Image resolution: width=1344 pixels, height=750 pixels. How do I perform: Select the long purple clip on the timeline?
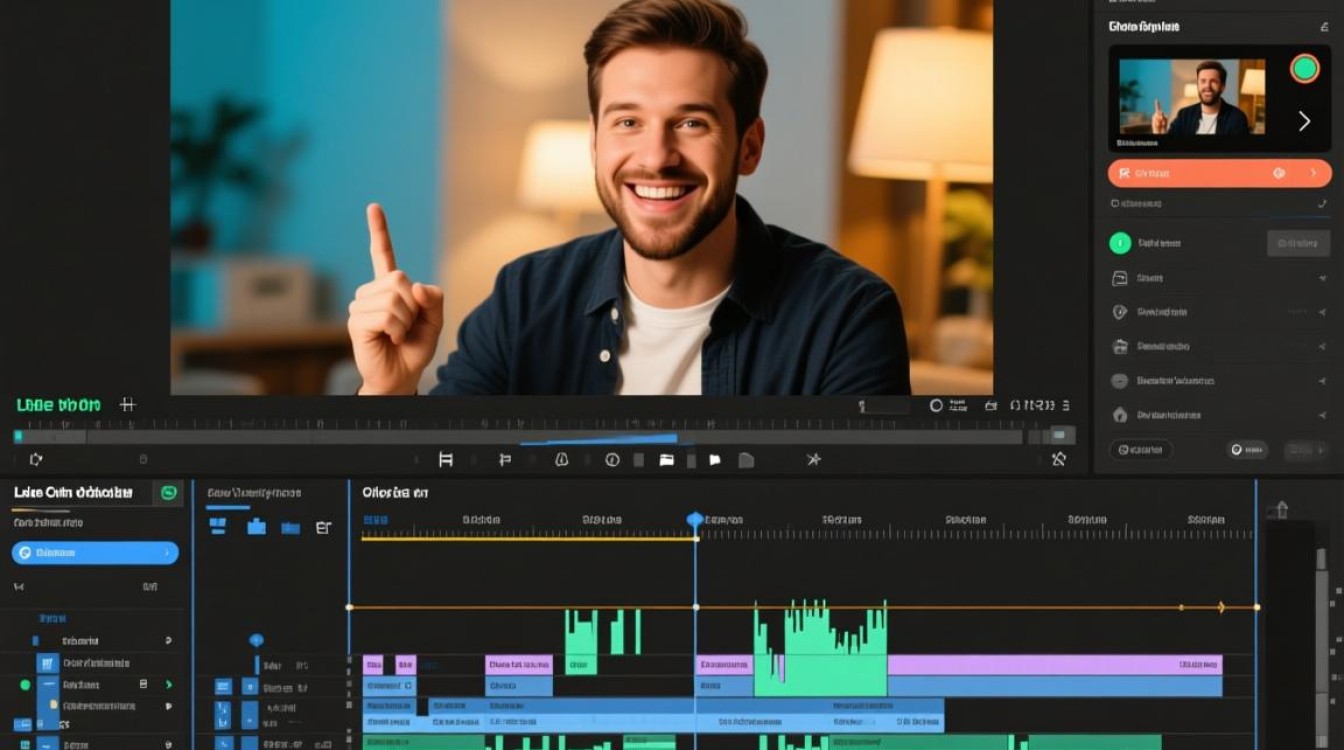1055,665
